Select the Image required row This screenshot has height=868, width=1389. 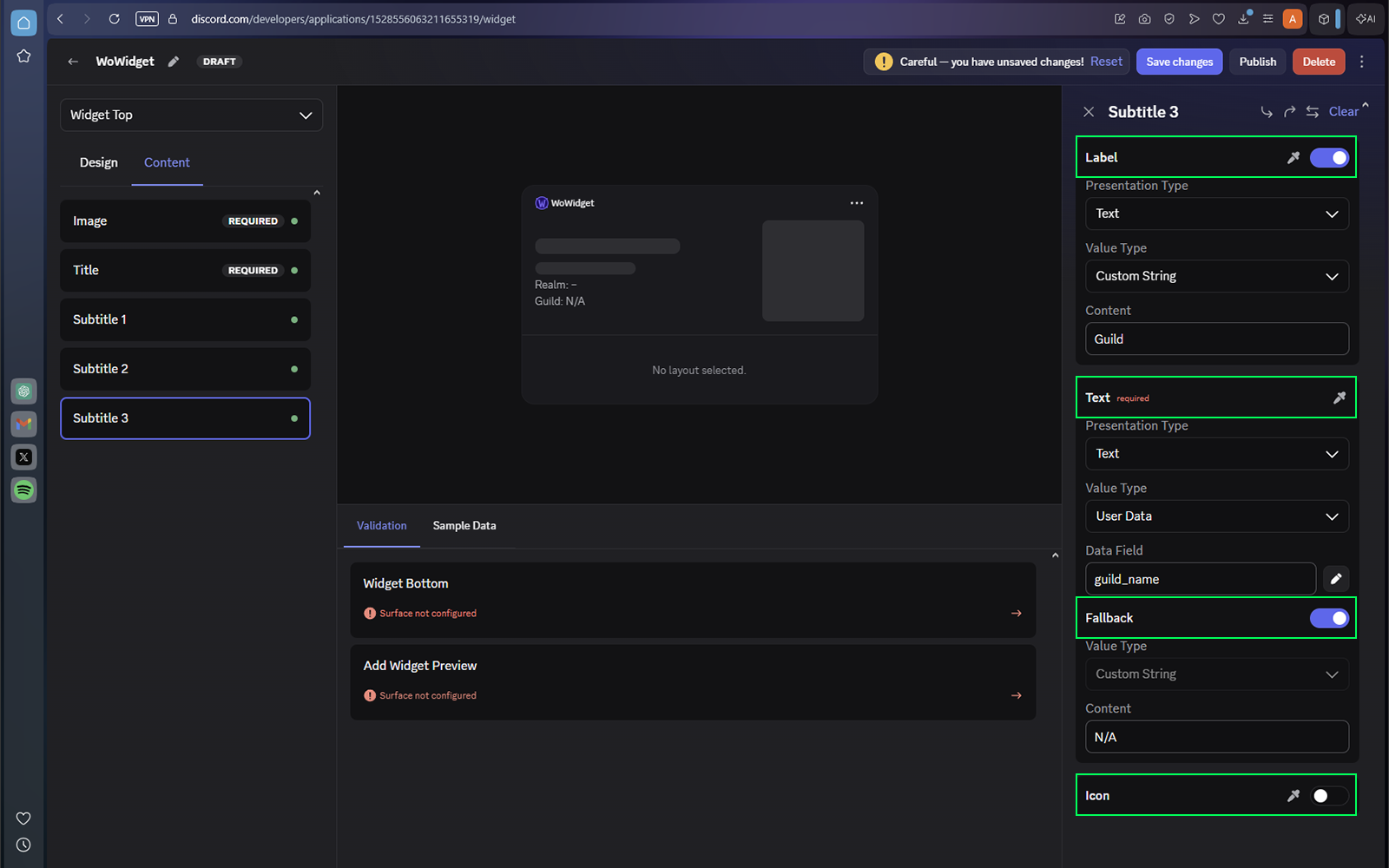[185, 221]
